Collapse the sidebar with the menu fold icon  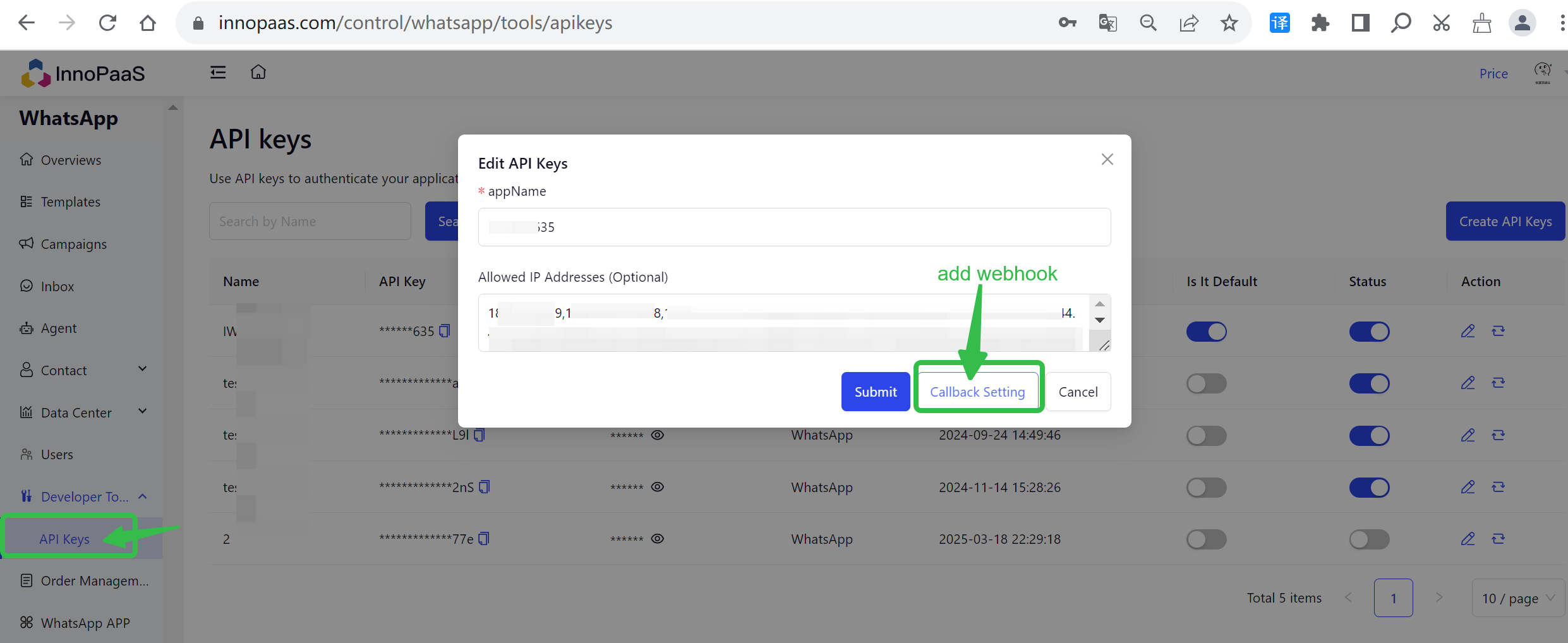218,73
